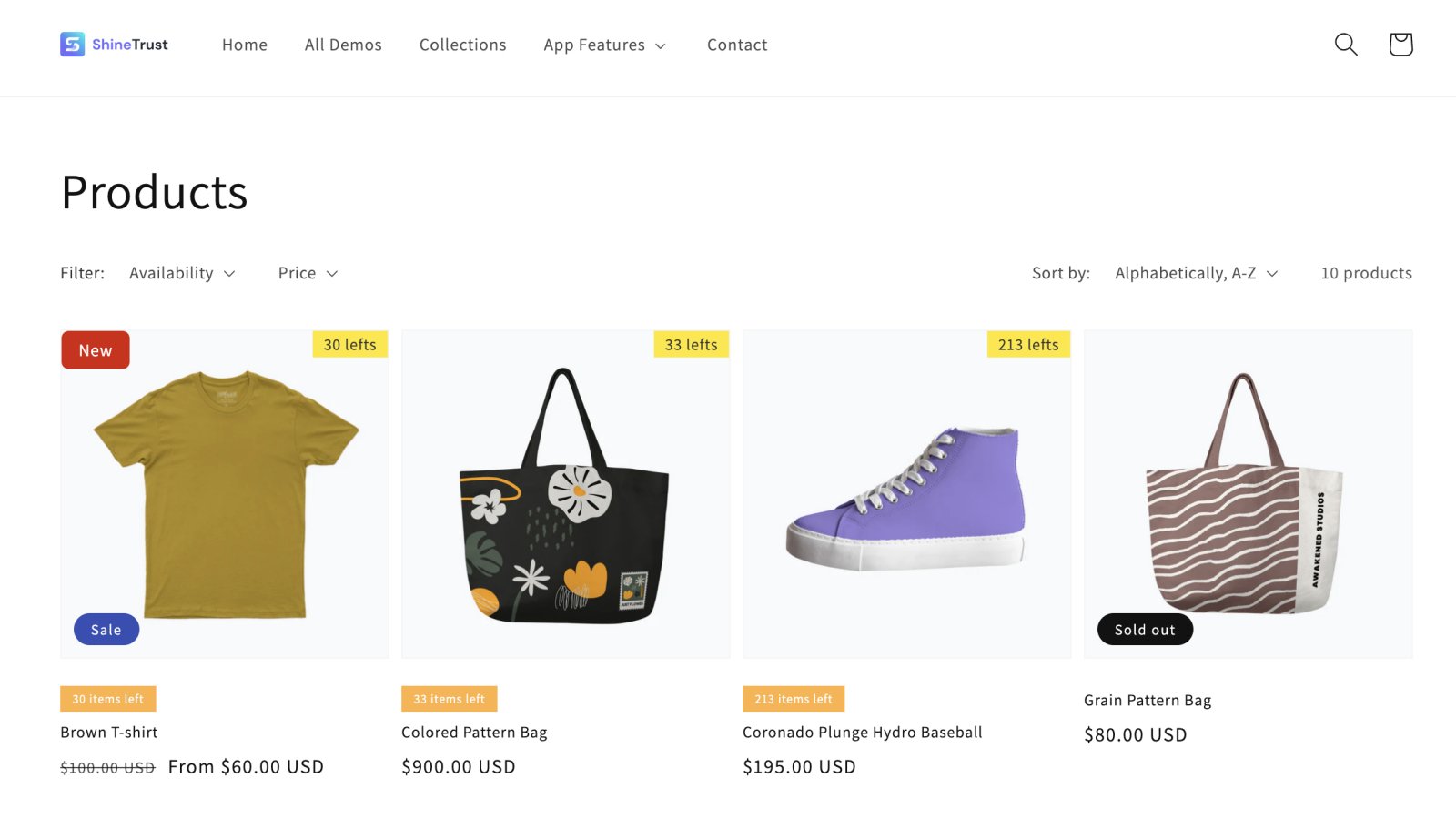Open the search icon
The height and width of the screenshot is (839, 1456).
coord(1345,44)
